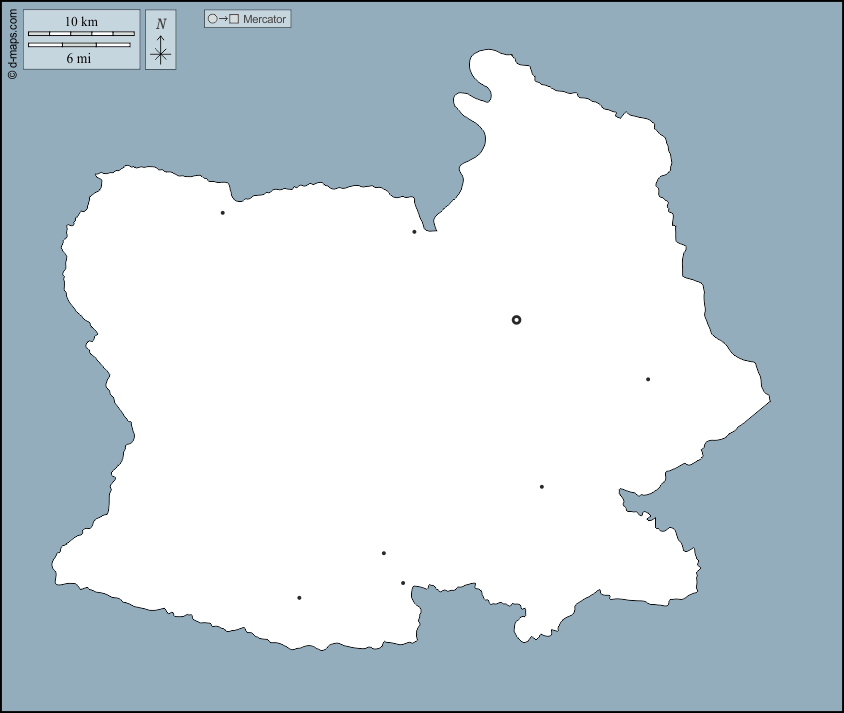Image resolution: width=844 pixels, height=713 pixels.
Task: Click the pointed eastern tip of the territory
Action: pos(767,400)
